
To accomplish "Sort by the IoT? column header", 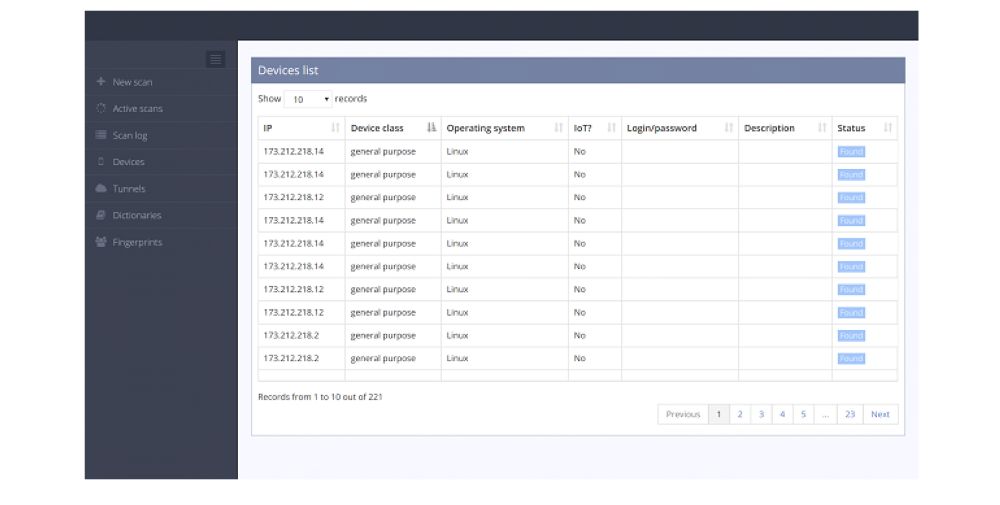I will 594,128.
